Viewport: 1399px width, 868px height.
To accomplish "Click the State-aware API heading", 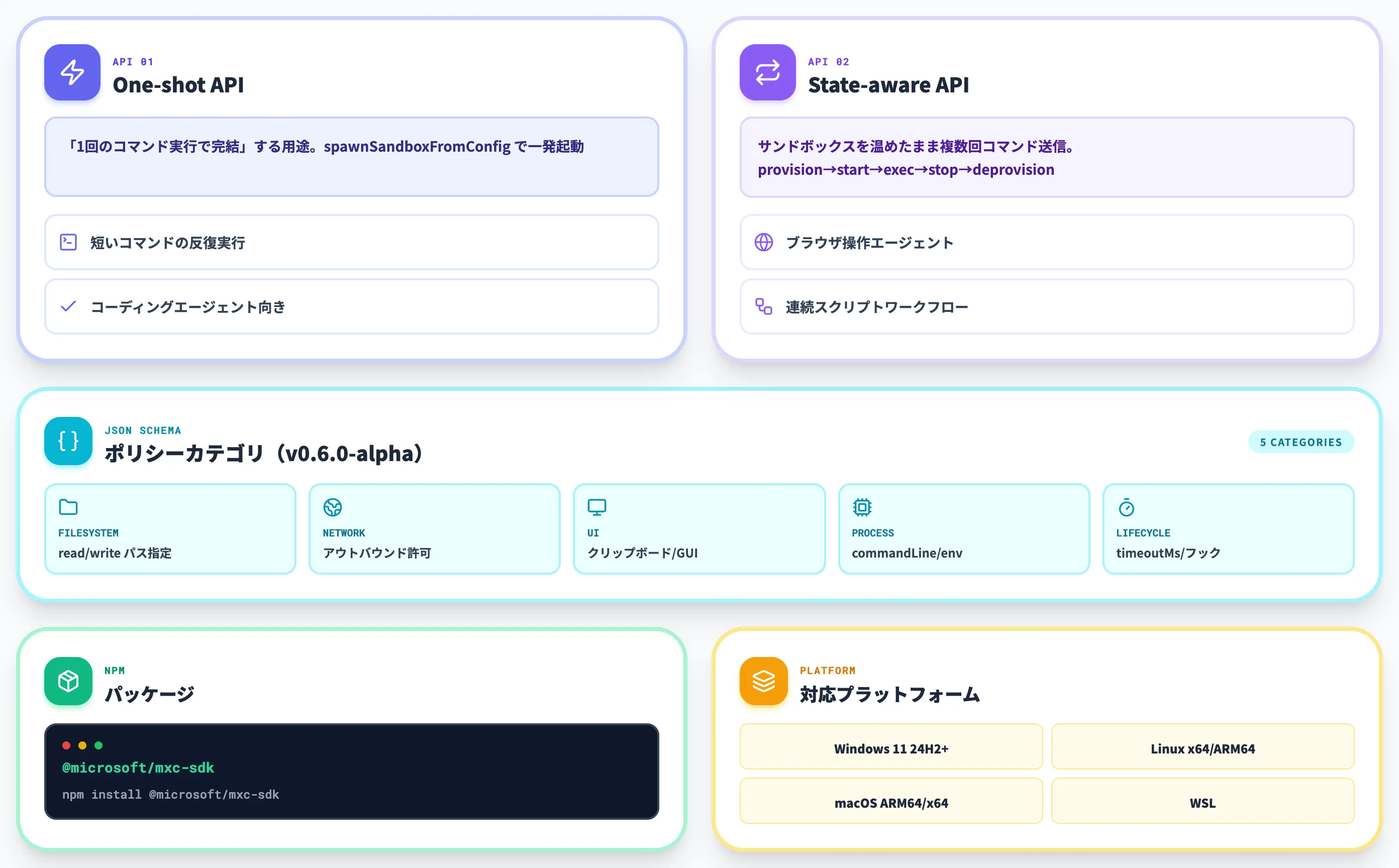I will (x=888, y=85).
